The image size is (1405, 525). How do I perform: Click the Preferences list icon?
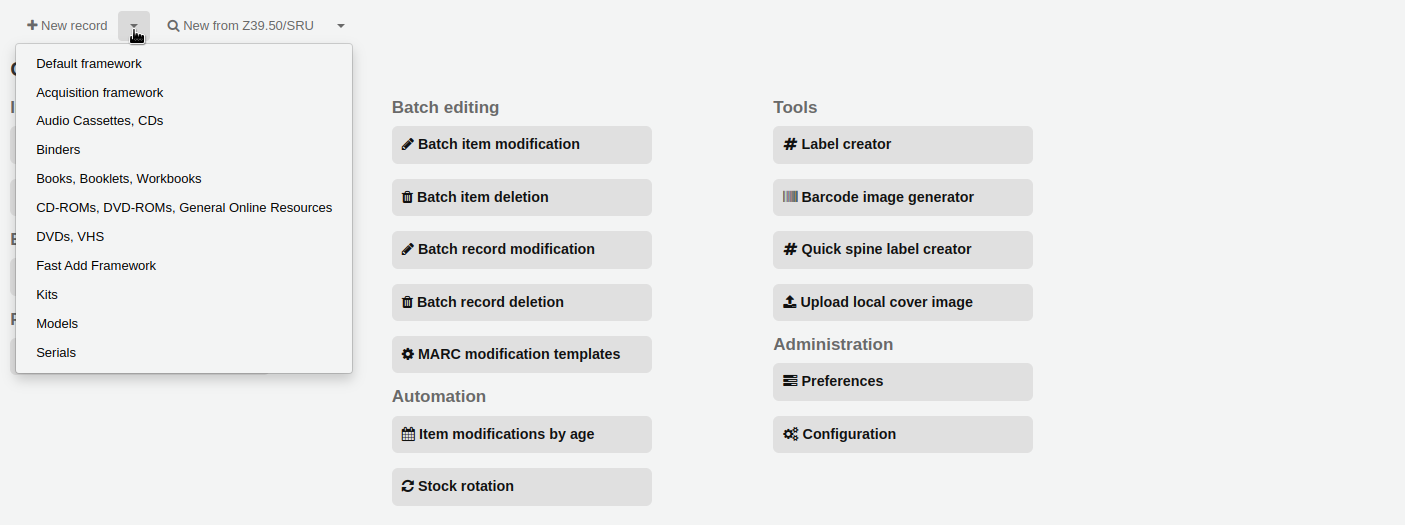[x=790, y=381]
